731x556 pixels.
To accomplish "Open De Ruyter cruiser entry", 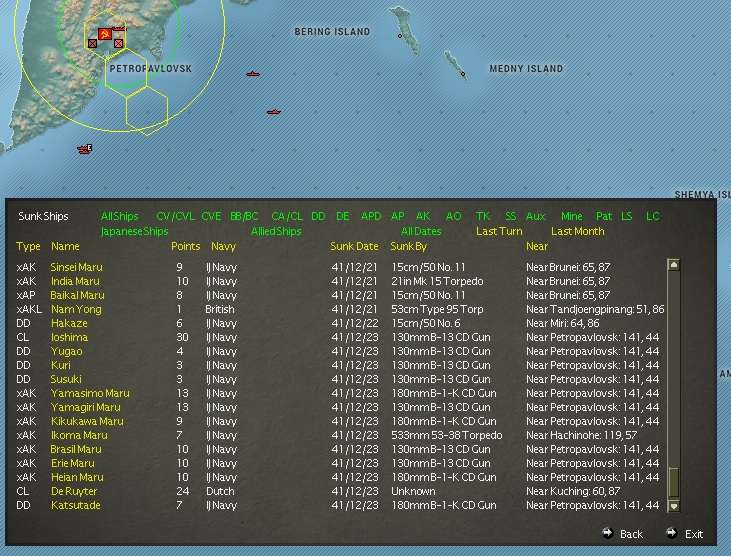I will 74,491.
